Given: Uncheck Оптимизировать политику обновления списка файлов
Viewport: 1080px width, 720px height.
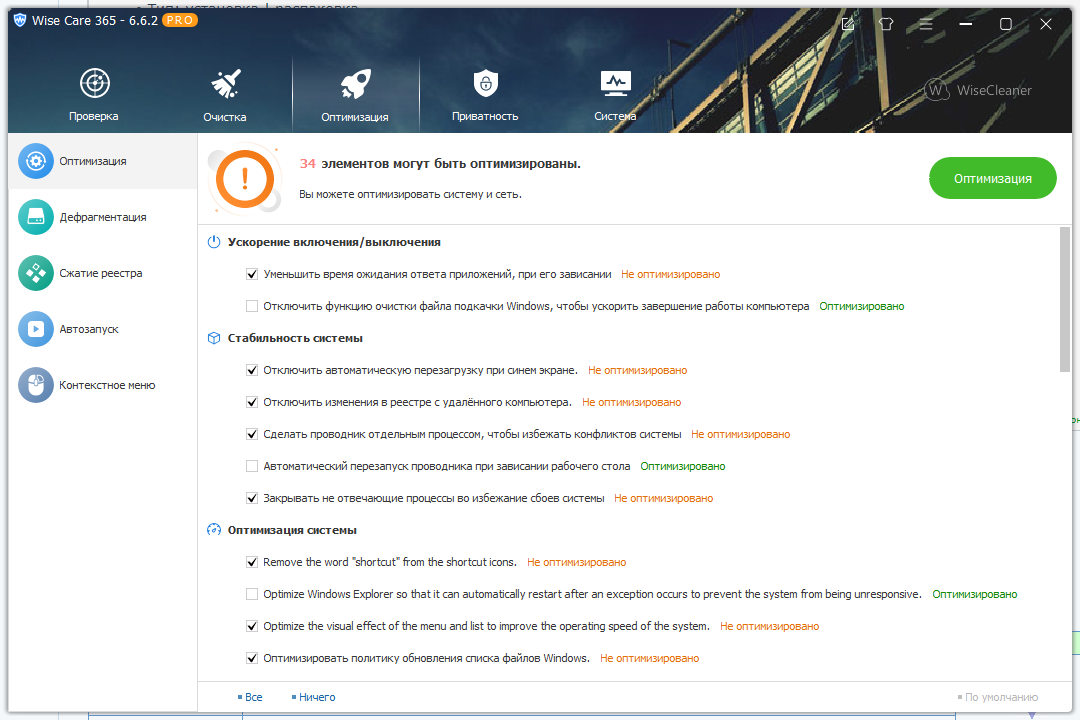Looking at the screenshot, I should (x=252, y=658).
